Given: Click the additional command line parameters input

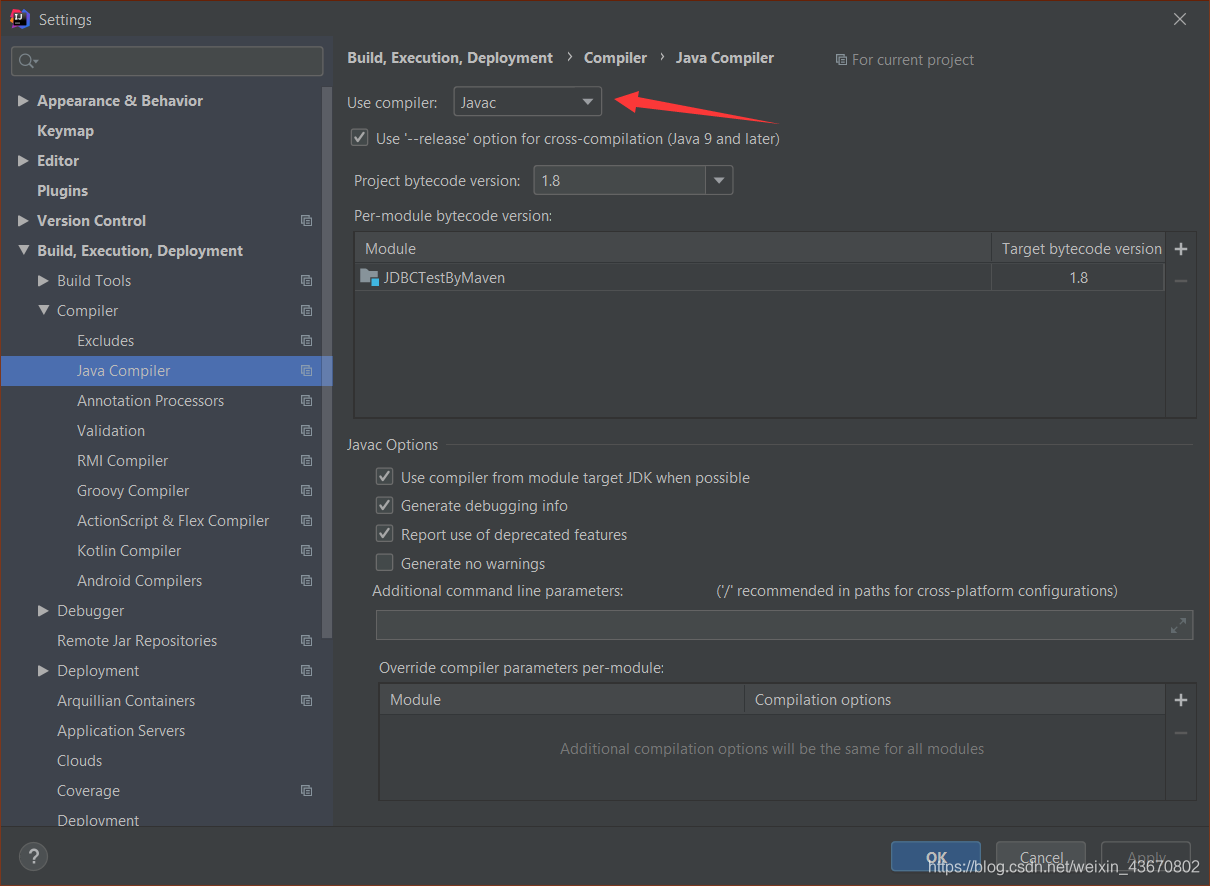Looking at the screenshot, I should pos(784,625).
